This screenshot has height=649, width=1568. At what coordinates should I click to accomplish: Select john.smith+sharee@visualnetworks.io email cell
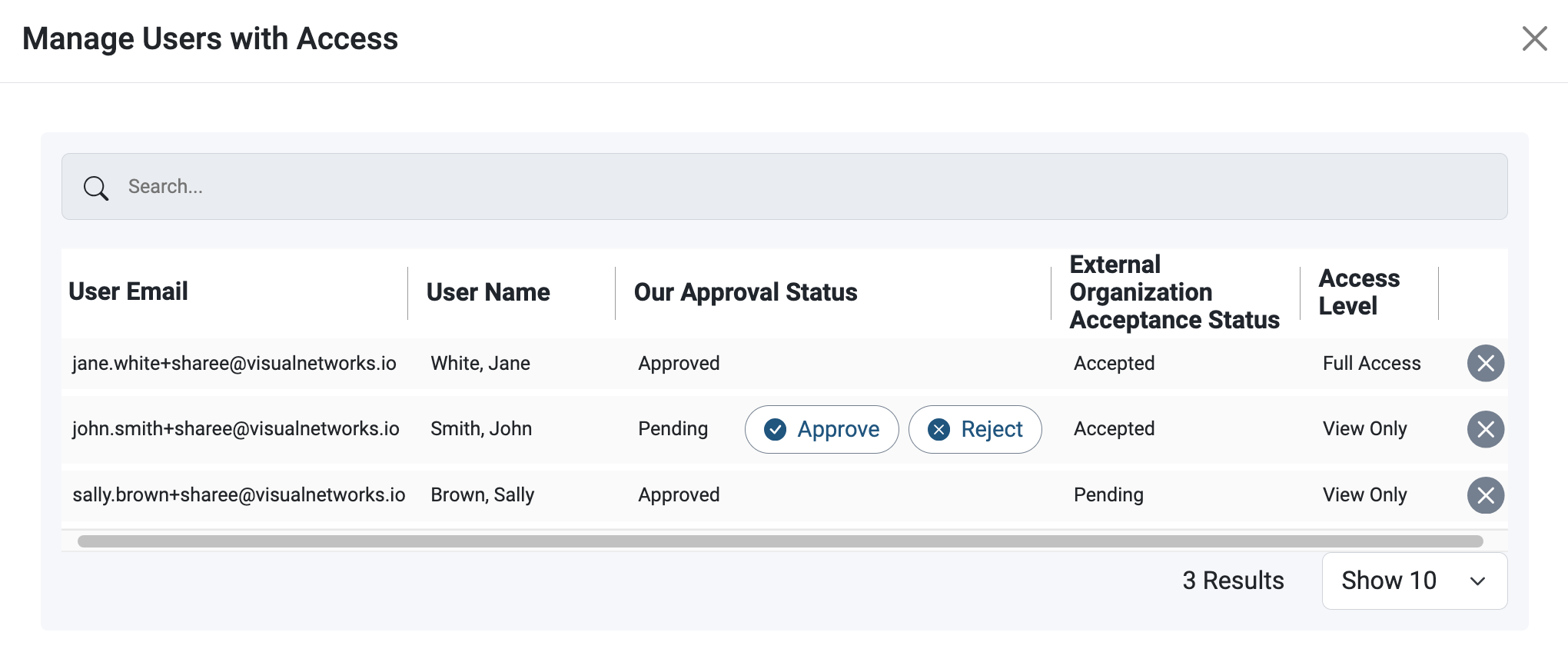click(236, 428)
